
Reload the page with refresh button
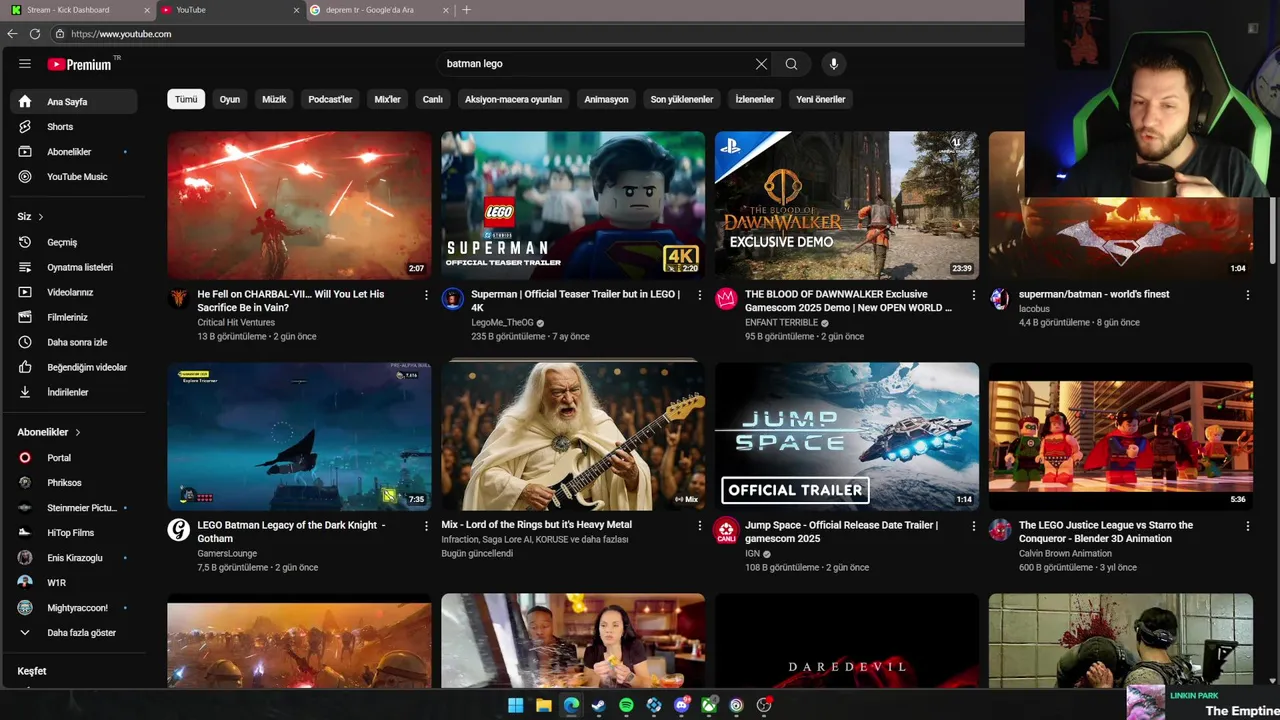point(35,34)
